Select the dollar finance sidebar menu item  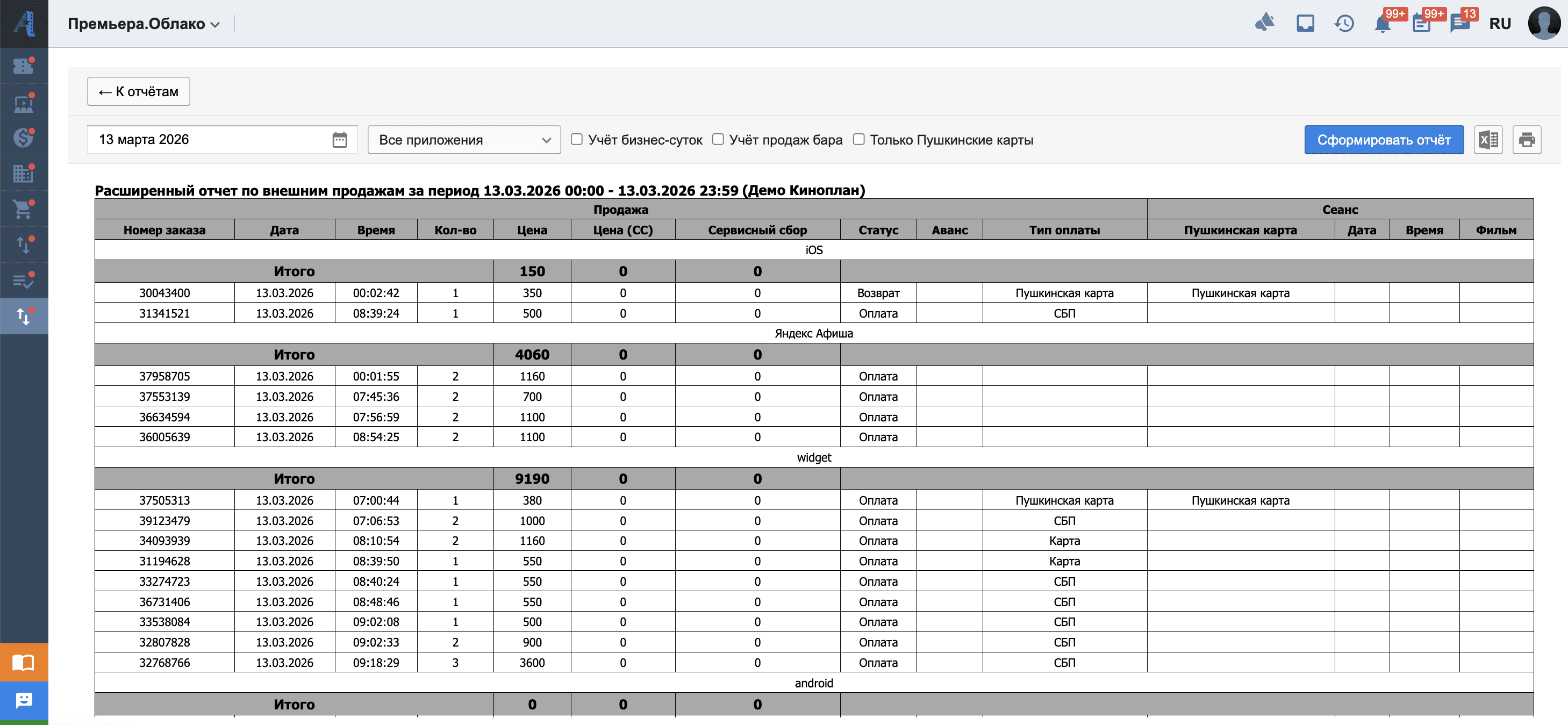point(23,138)
